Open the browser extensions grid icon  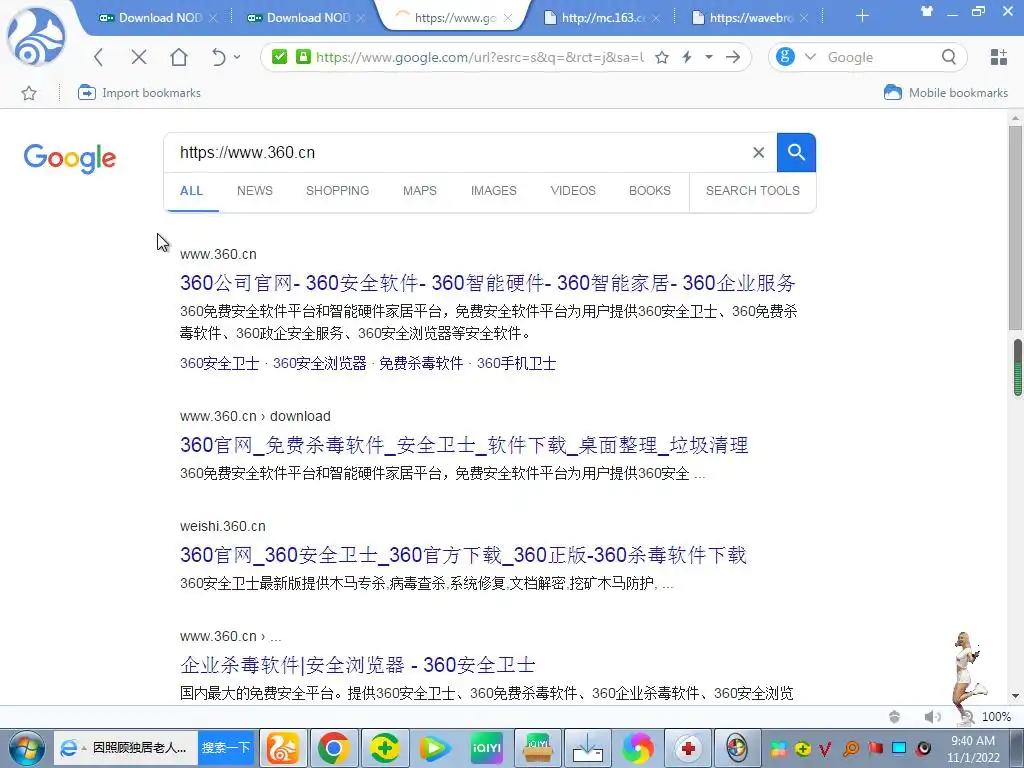tap(999, 57)
